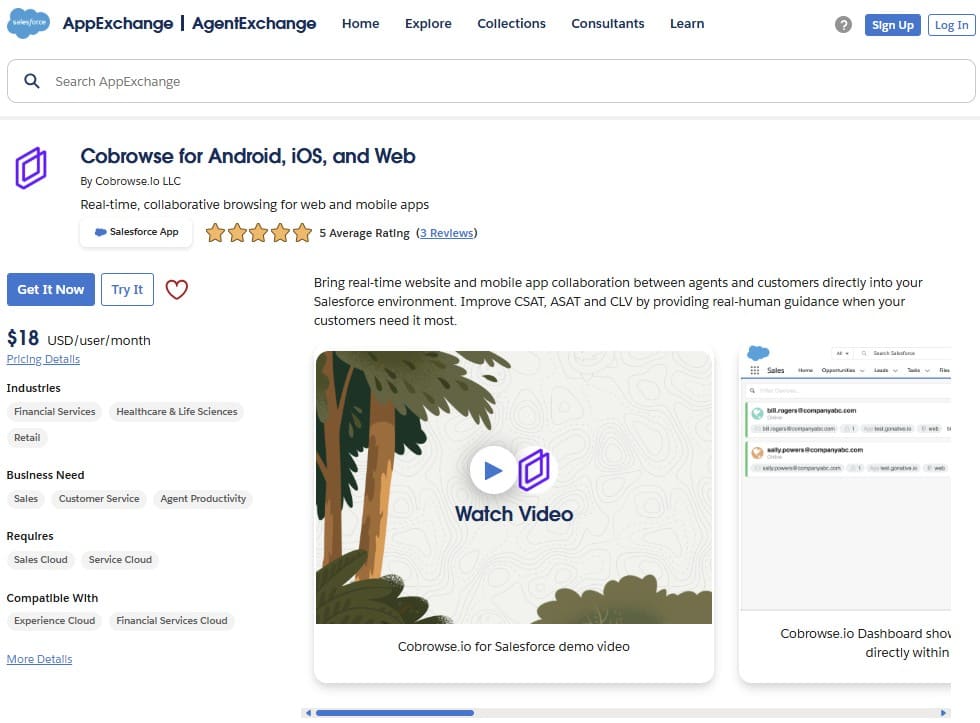Click the '$18' price text
This screenshot has width=980, height=723.
(x=22, y=338)
